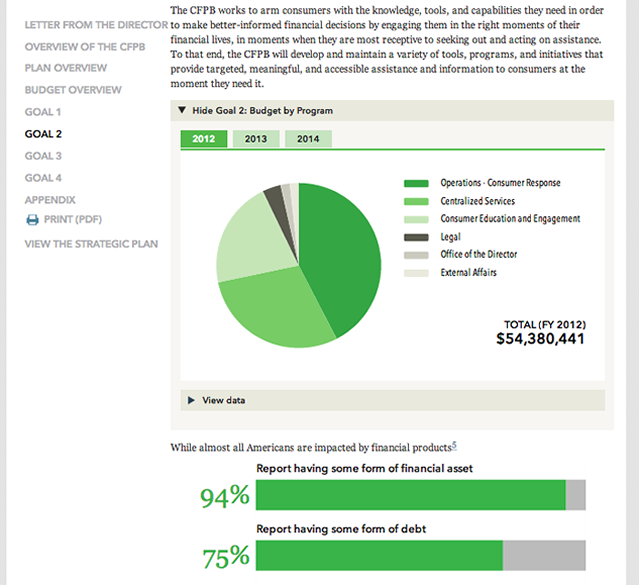Image resolution: width=639 pixels, height=585 pixels.
Task: Click the 94% figure
Action: coord(225,497)
